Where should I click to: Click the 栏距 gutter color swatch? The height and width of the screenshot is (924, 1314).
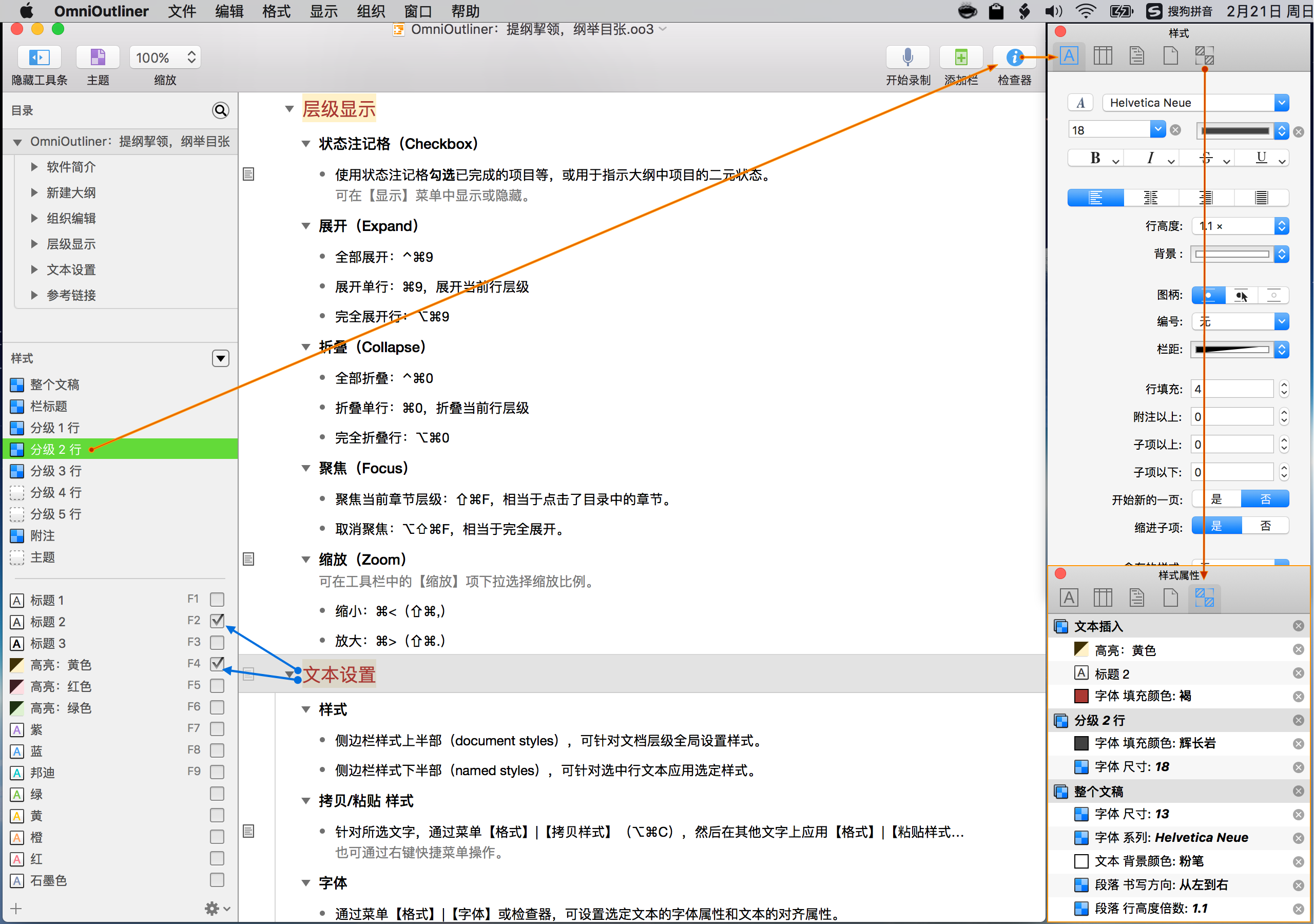pos(1232,349)
